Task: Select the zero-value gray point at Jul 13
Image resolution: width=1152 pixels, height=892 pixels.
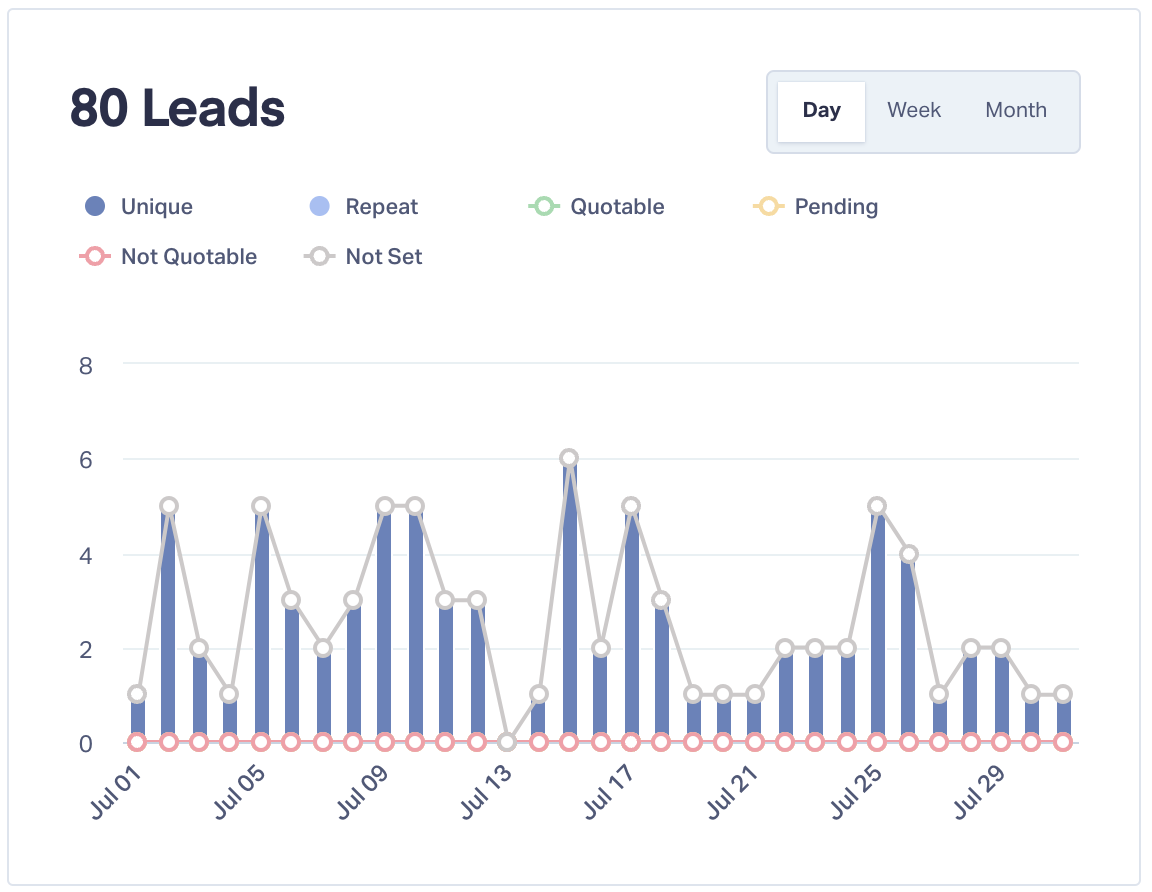Action: (x=506, y=742)
